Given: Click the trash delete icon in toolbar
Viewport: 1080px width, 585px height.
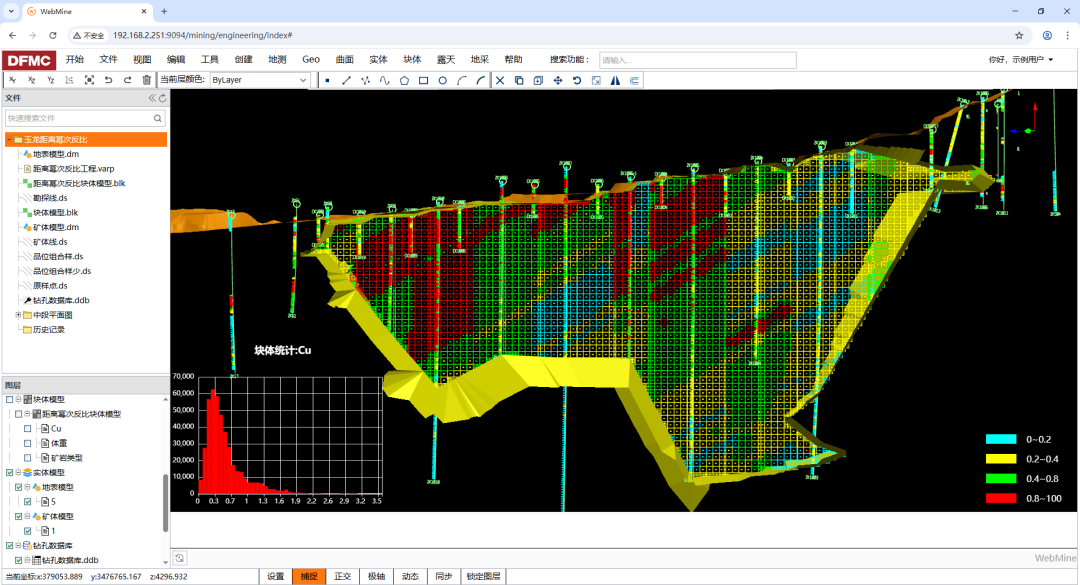Looking at the screenshot, I should 147,80.
